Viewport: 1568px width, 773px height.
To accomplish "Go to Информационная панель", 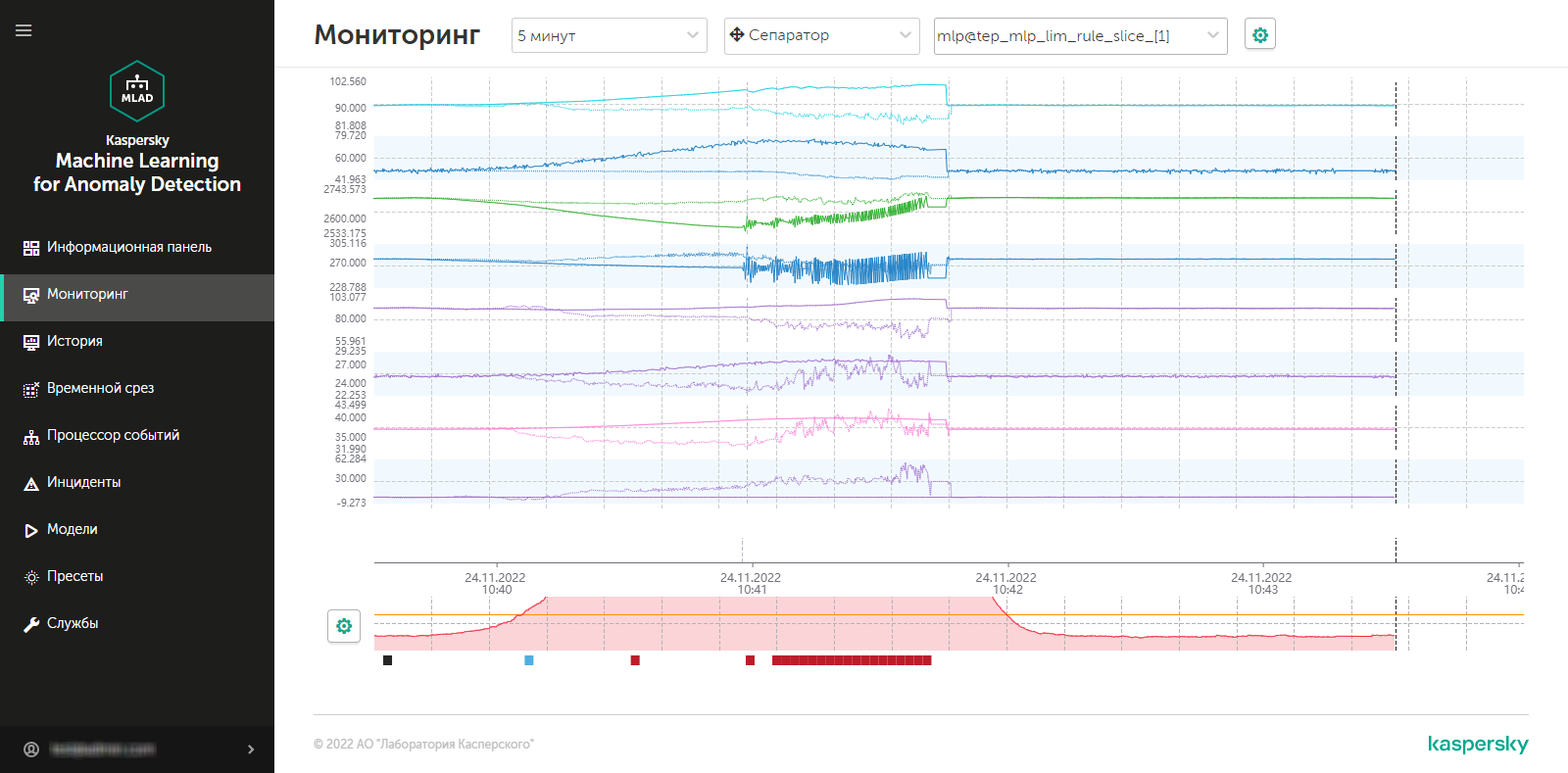I will point(128,247).
